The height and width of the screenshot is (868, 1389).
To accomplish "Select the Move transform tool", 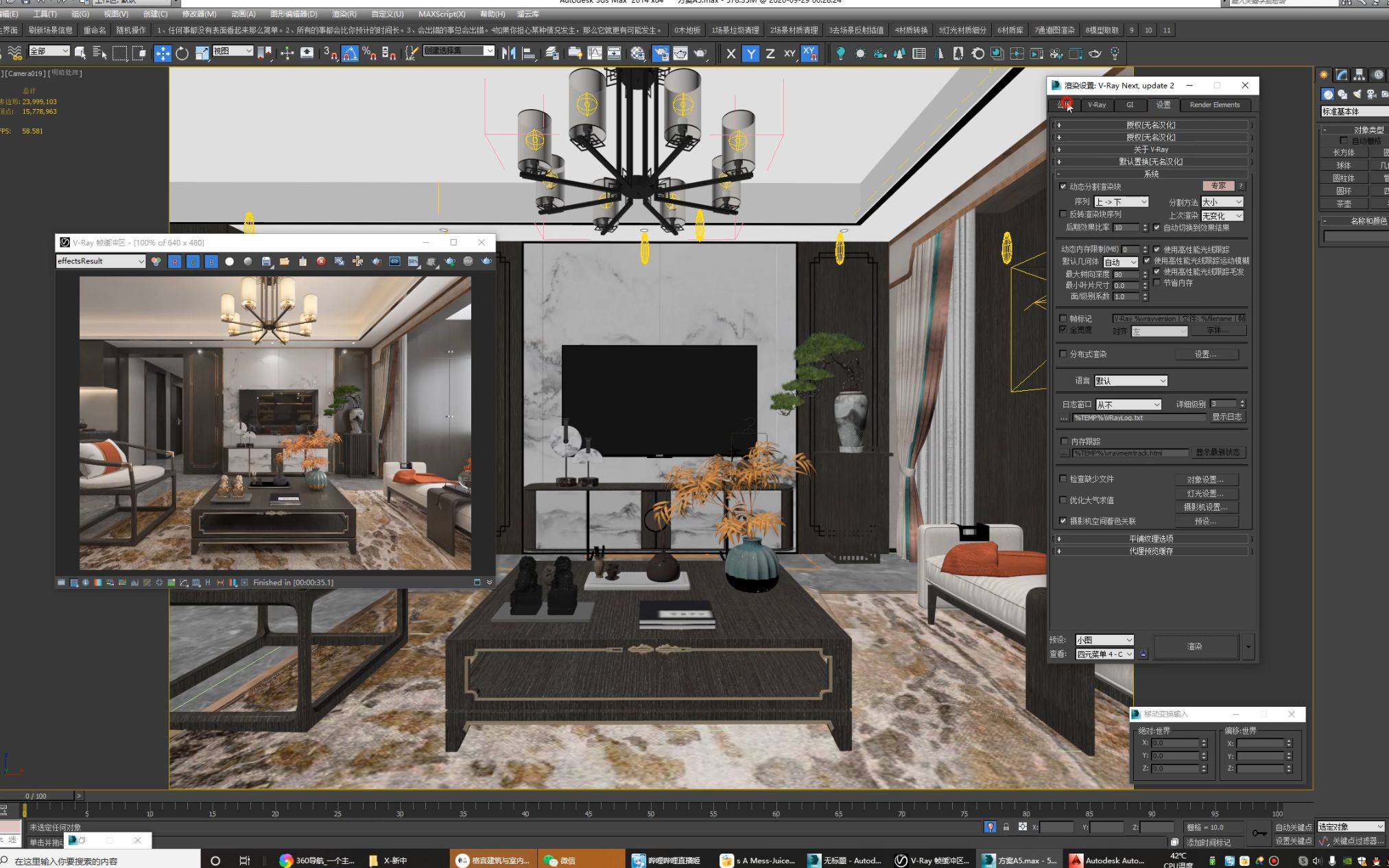I will click(163, 53).
